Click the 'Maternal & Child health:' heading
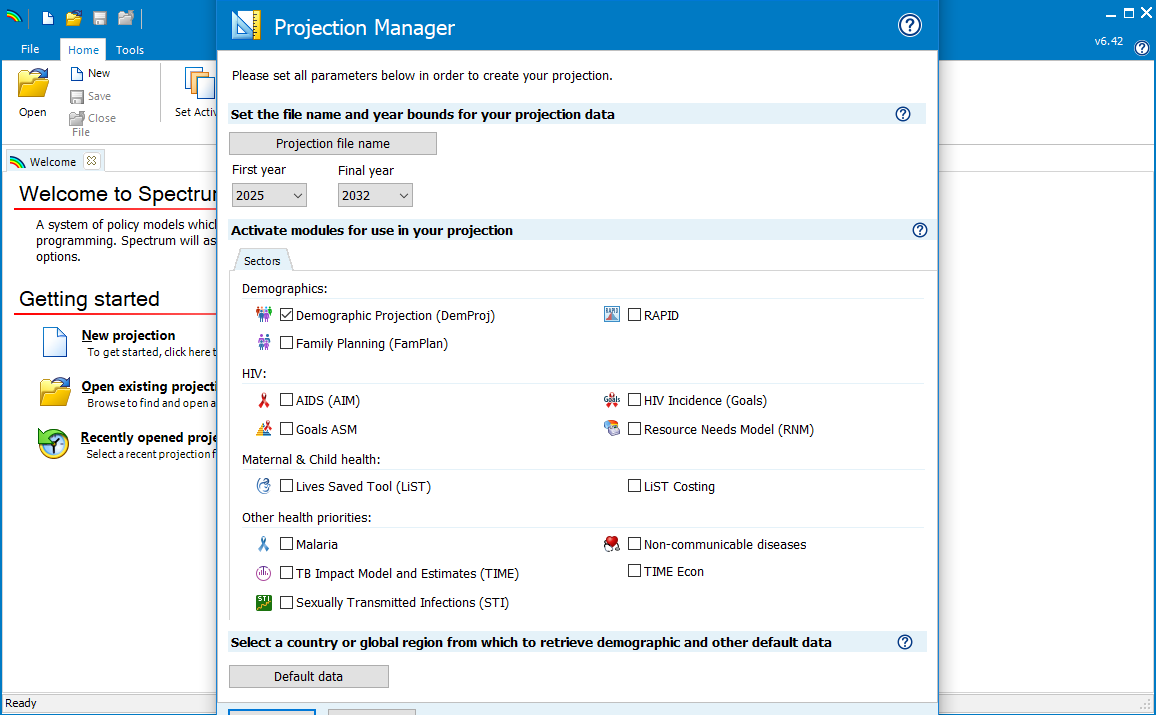 311,459
